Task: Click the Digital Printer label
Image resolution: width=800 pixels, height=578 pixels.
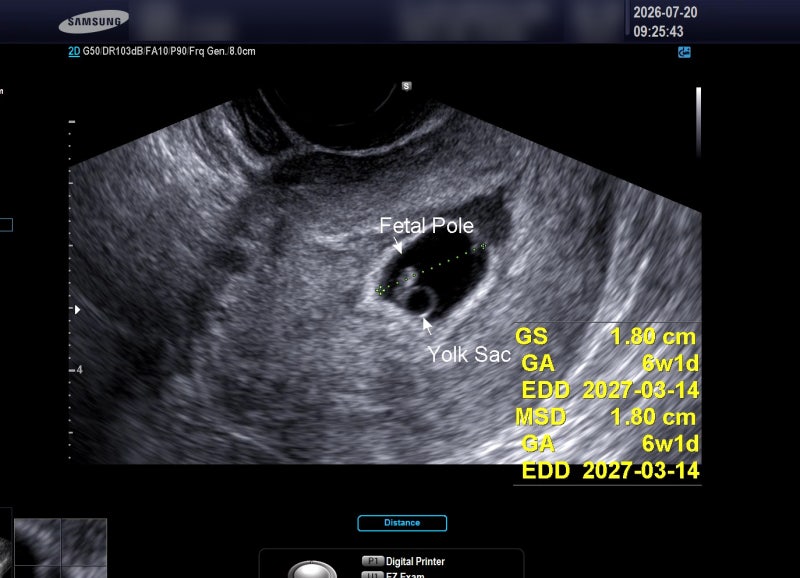Action: coord(415,561)
